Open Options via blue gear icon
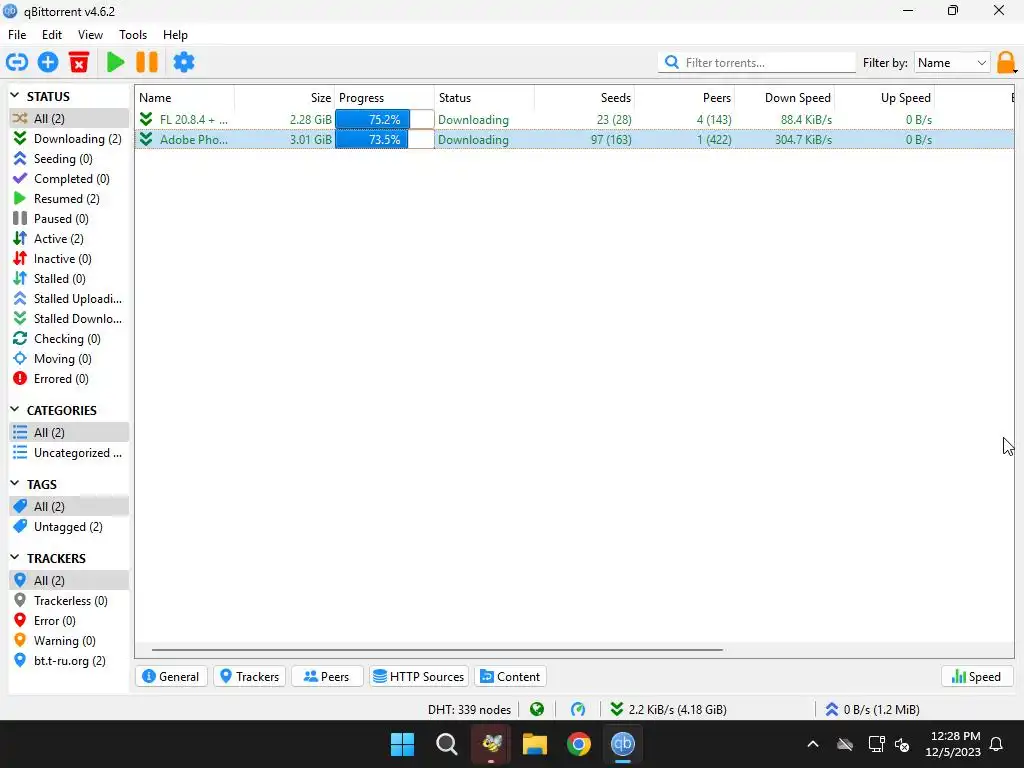The height and width of the screenshot is (768, 1024). point(184,63)
